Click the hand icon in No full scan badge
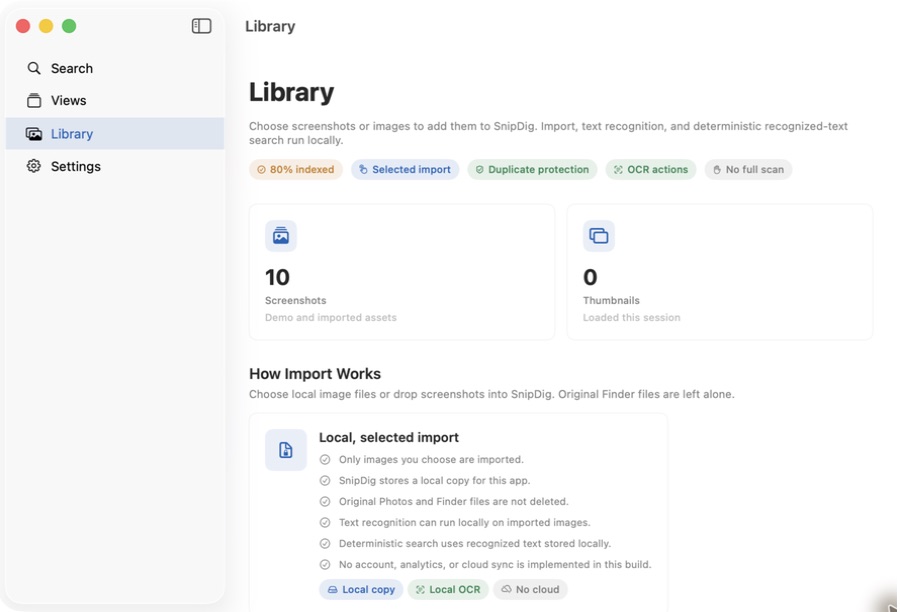 [x=716, y=169]
